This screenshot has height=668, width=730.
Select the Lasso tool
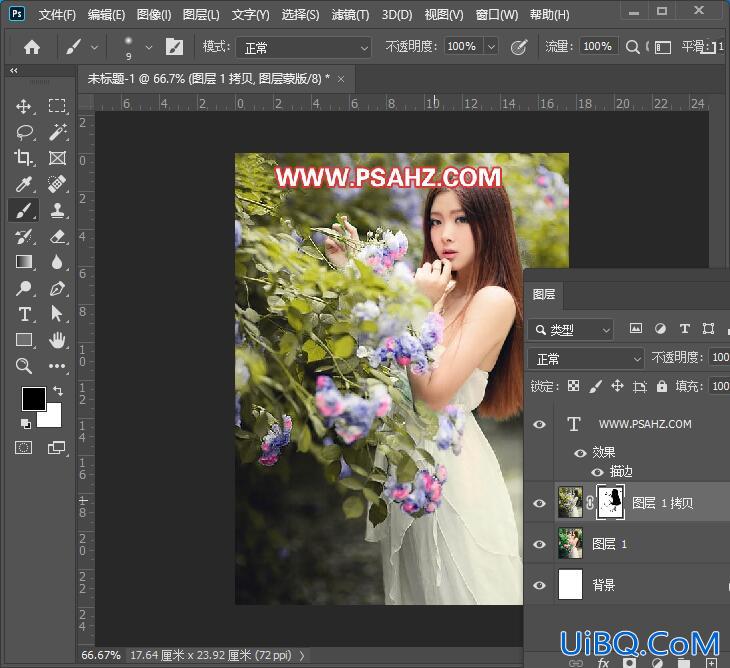(x=24, y=132)
